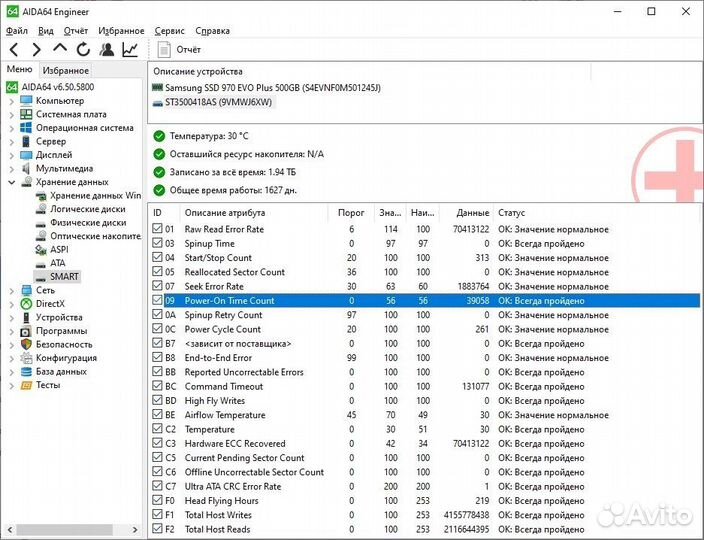The width and height of the screenshot is (704, 540).
Task: Toggle checkbox for 01 Raw Read Error Rate
Action: pyautogui.click(x=157, y=228)
